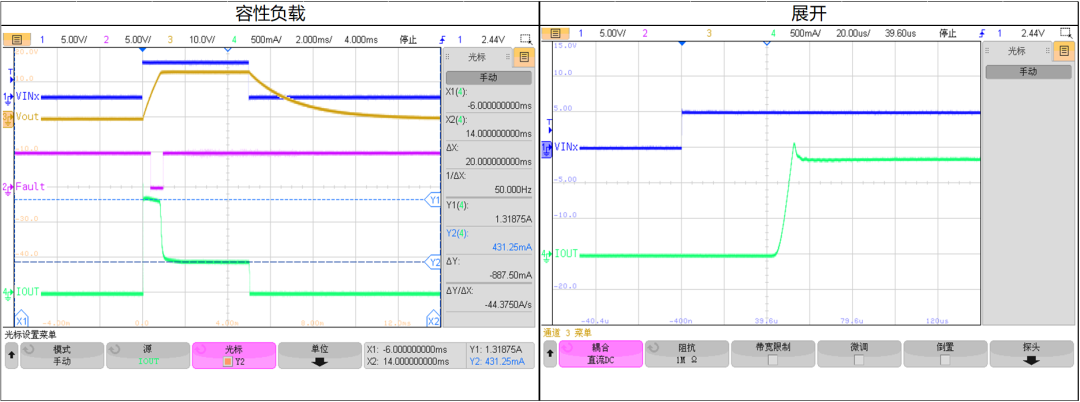Viewport: 1080px width, 402px height.
Task: Select the 光标 sidebar tab in right scope
Action: tap(1017, 50)
